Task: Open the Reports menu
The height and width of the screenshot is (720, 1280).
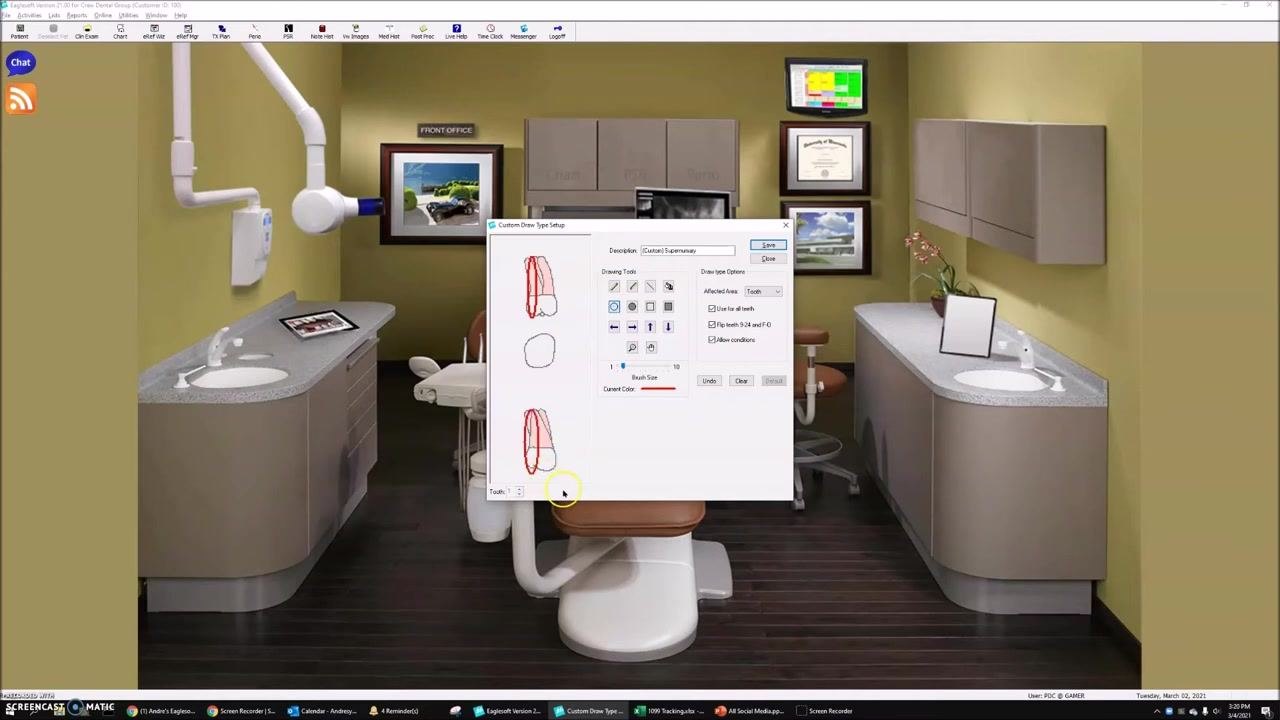Action: click(77, 16)
